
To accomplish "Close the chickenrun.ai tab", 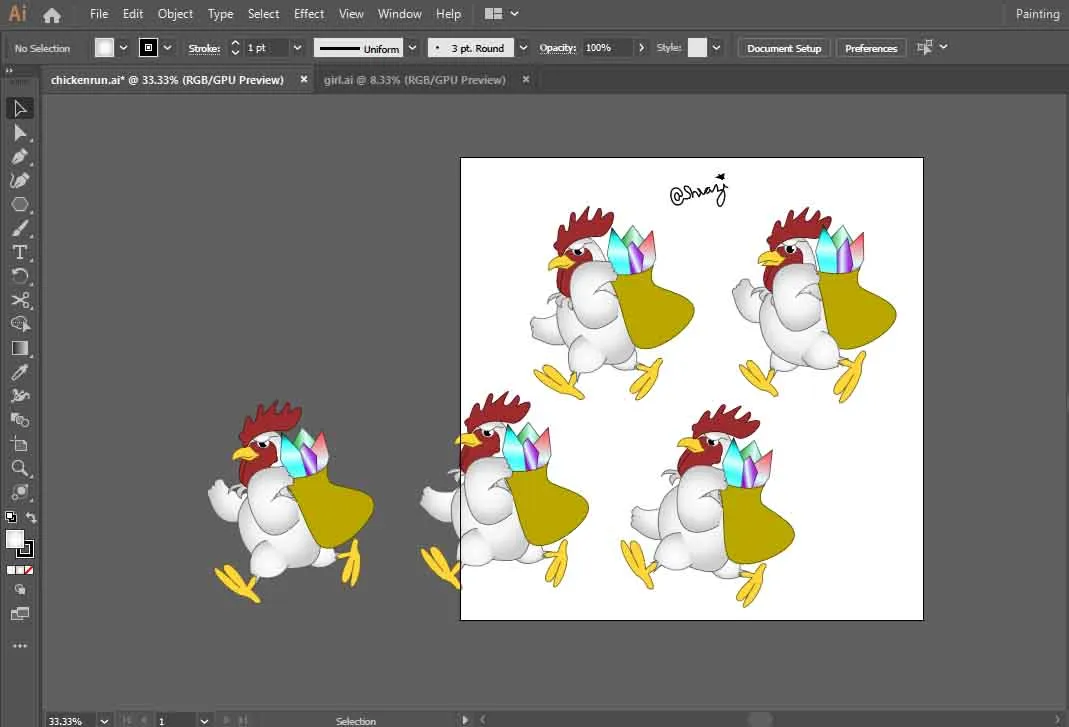I will pos(304,79).
